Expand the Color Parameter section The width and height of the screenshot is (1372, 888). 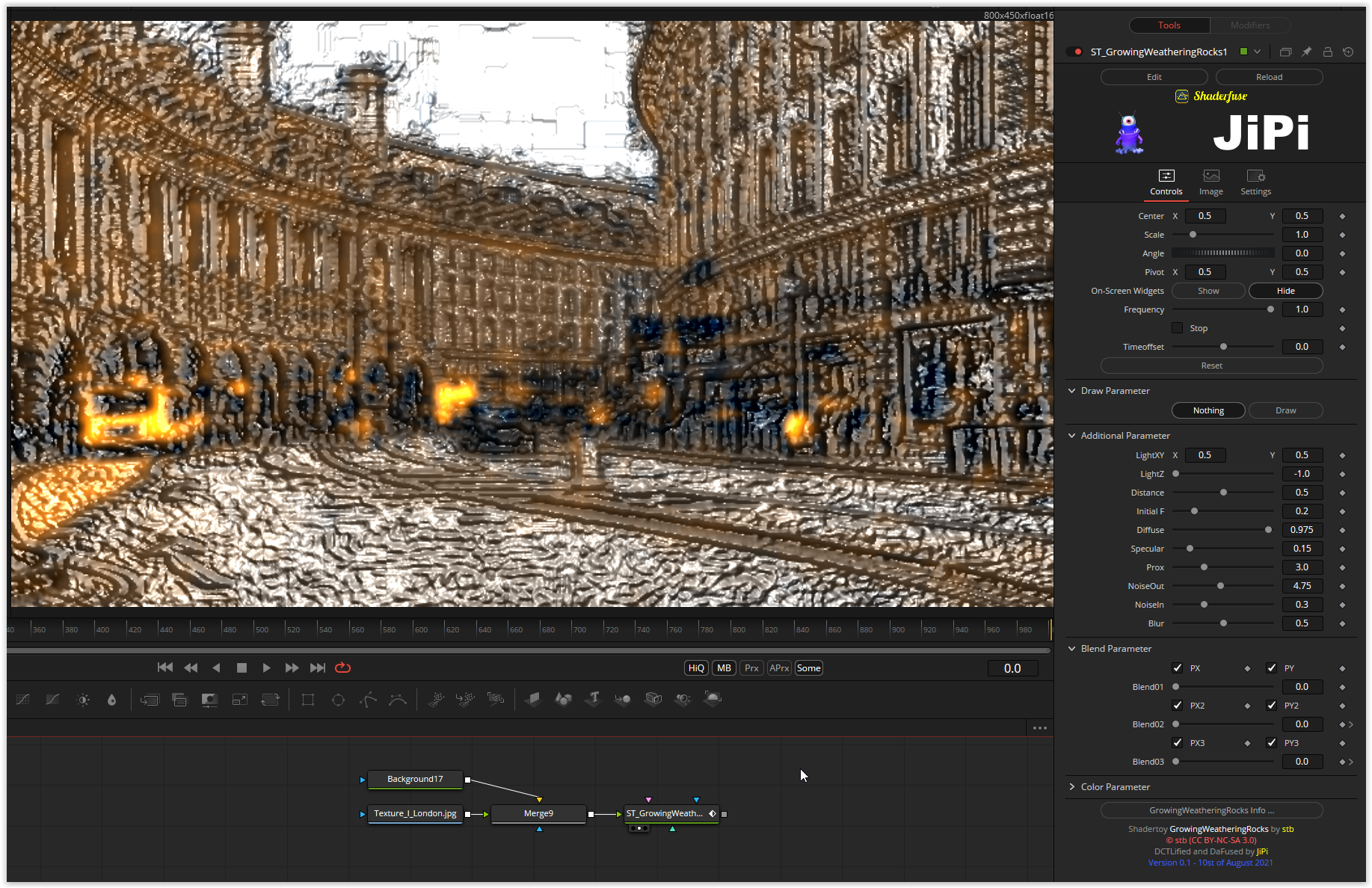tap(1072, 787)
